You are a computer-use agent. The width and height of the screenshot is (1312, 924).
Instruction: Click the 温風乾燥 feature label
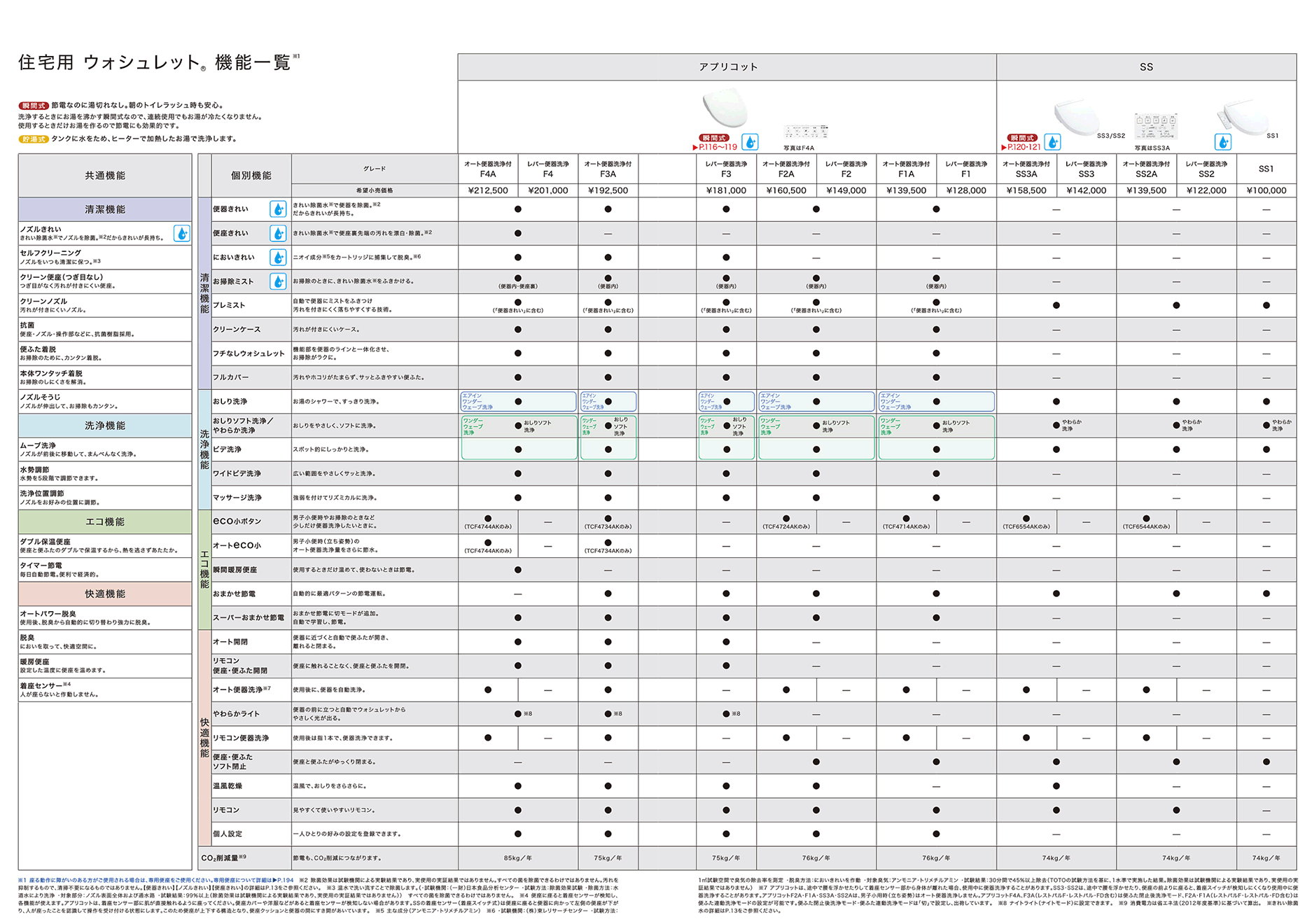[228, 786]
